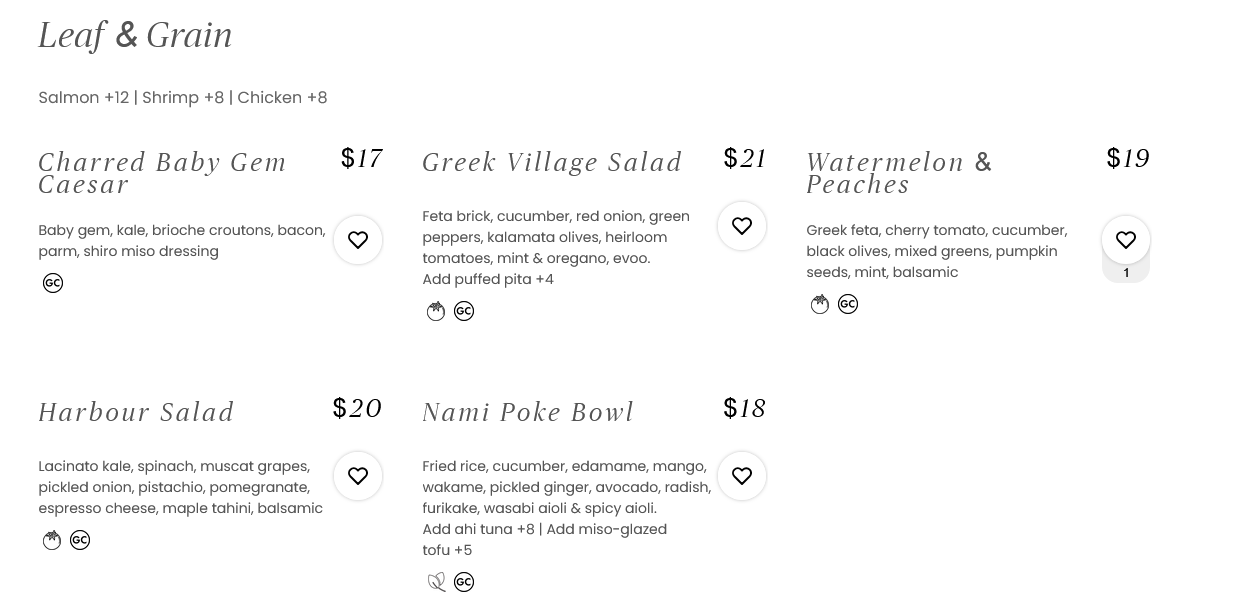This screenshot has width=1253, height=614.
Task: Open Nami Poke Bowl item title
Action: 528,412
